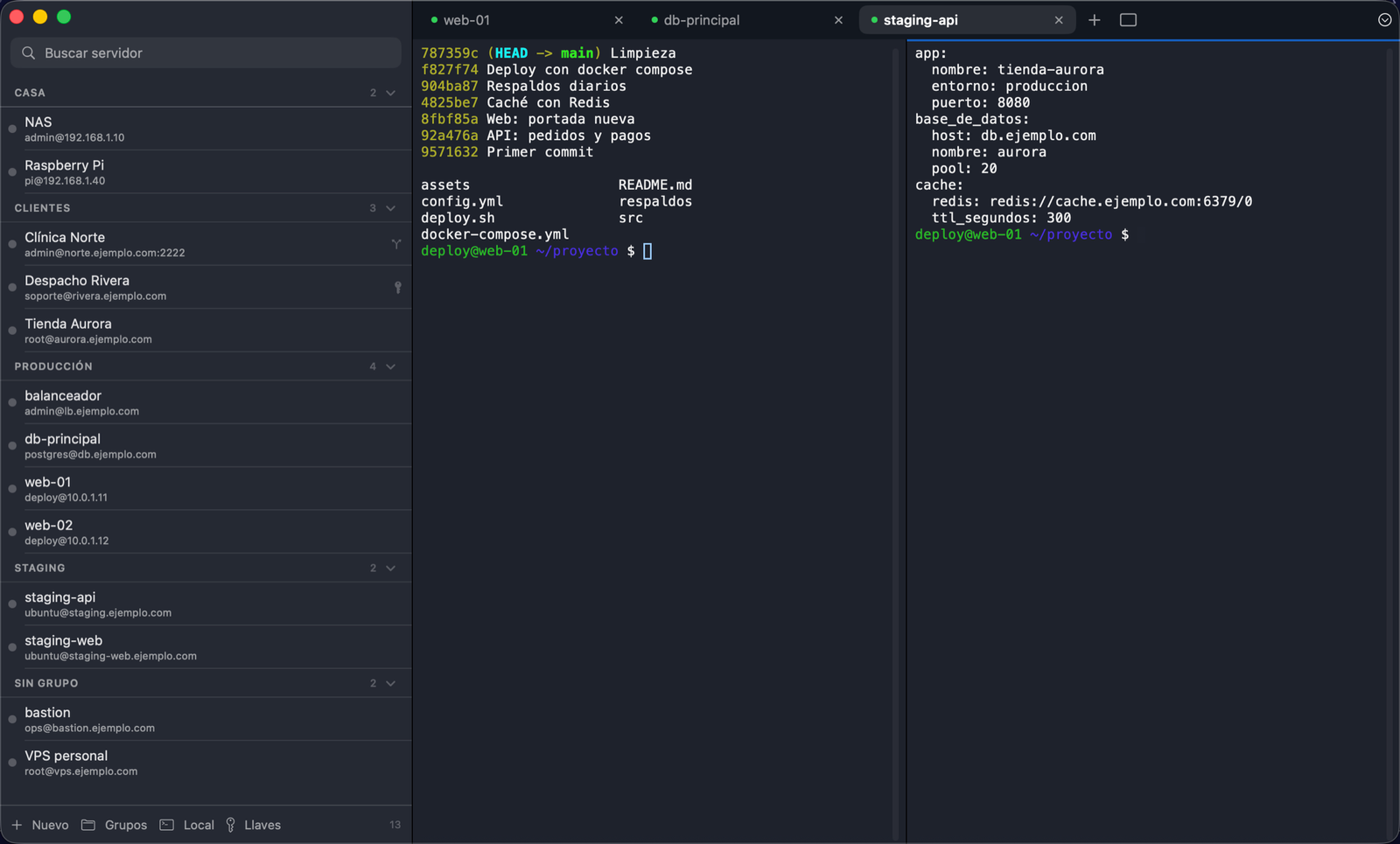This screenshot has height=844, width=1400.
Task: Add a new terminal tab with plus icon
Action: [1094, 20]
